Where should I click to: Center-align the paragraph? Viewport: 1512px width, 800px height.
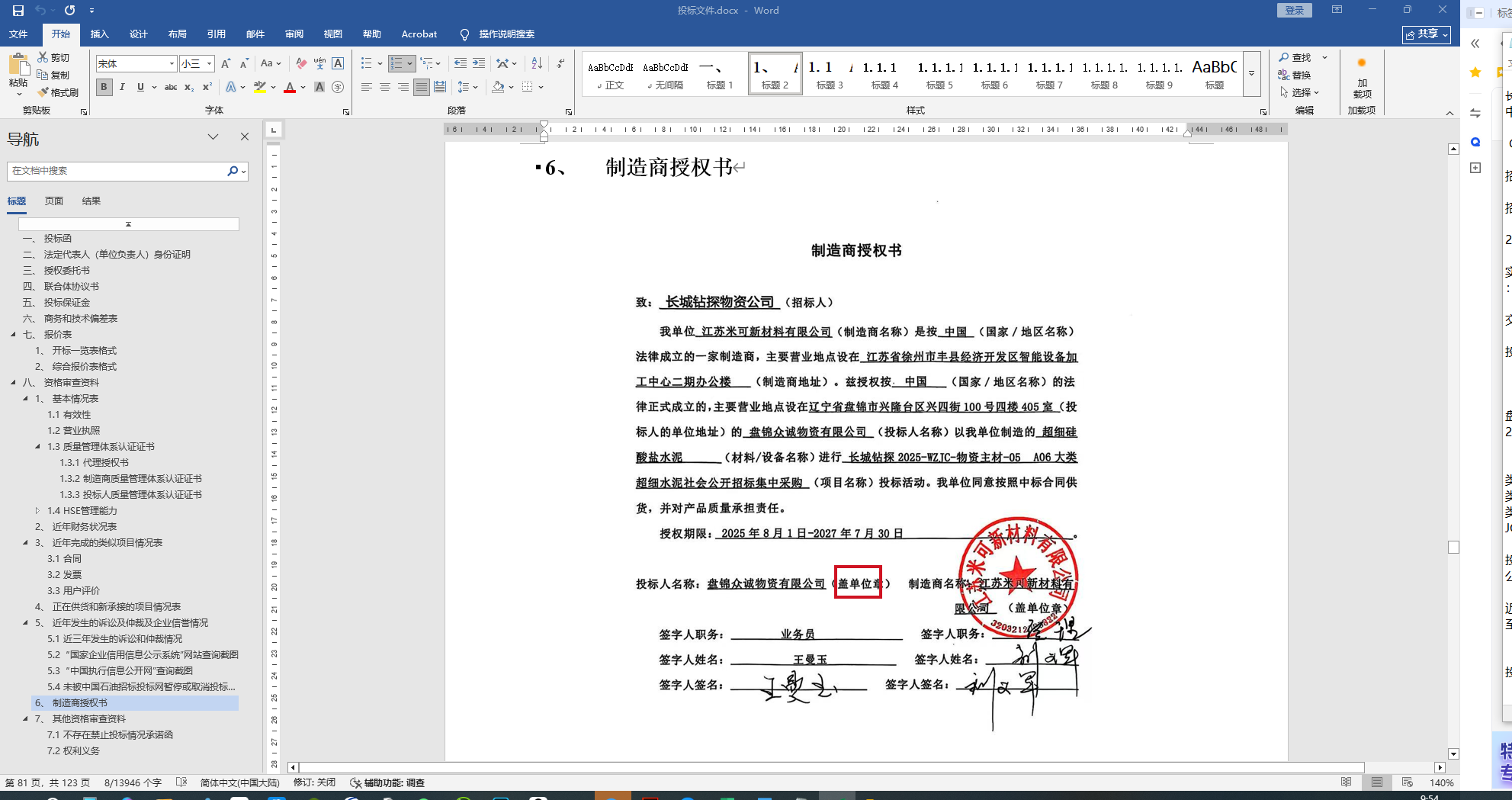coord(385,87)
